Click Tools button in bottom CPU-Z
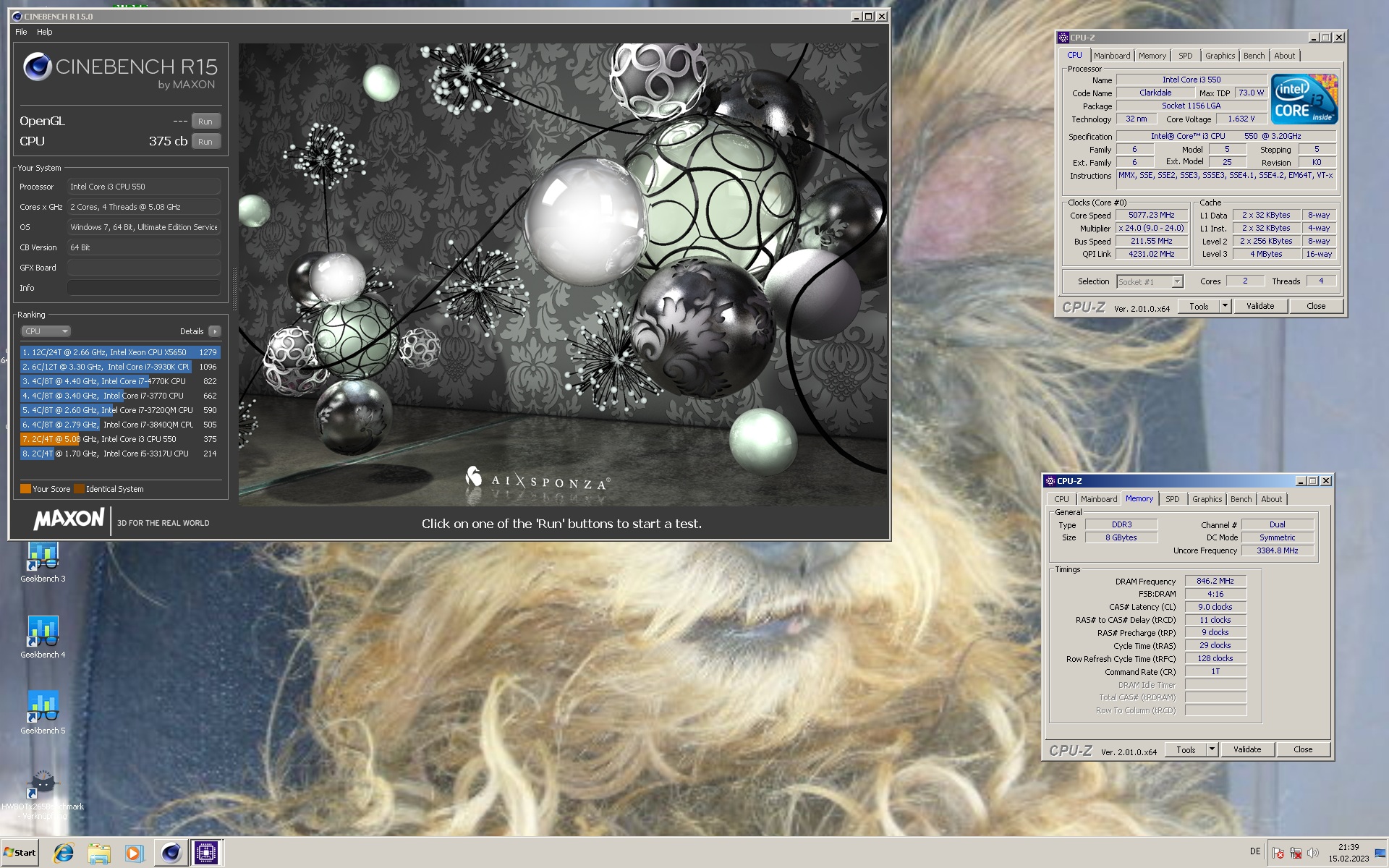1389x868 pixels. click(x=1186, y=750)
